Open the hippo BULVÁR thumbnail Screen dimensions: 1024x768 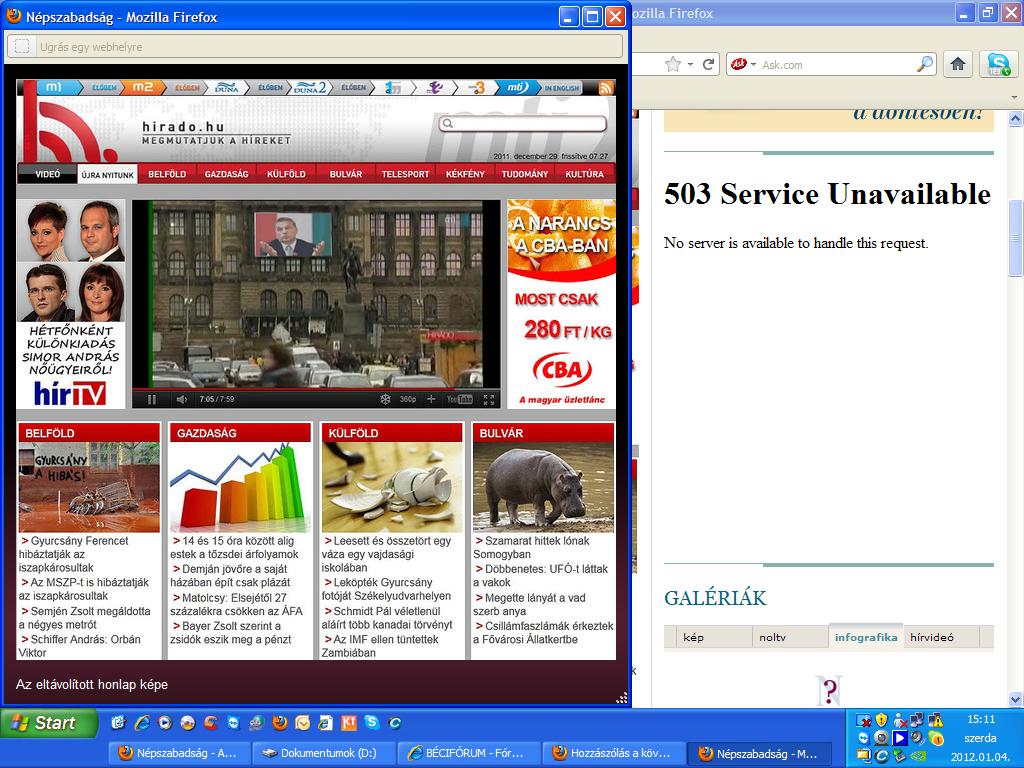pyautogui.click(x=543, y=487)
